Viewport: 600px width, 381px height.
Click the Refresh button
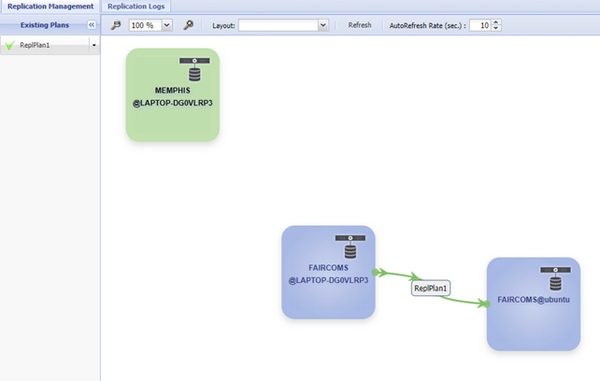[x=359, y=25]
